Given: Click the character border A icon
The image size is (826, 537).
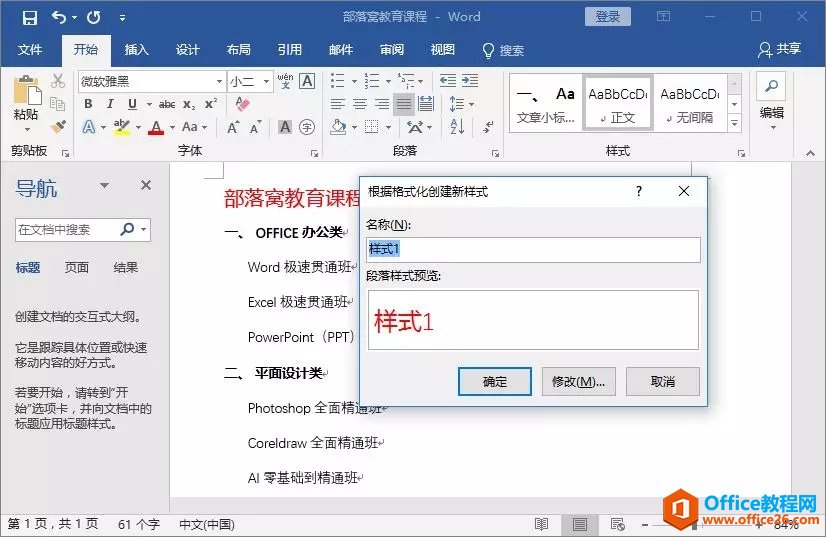Looking at the screenshot, I should 307,81.
